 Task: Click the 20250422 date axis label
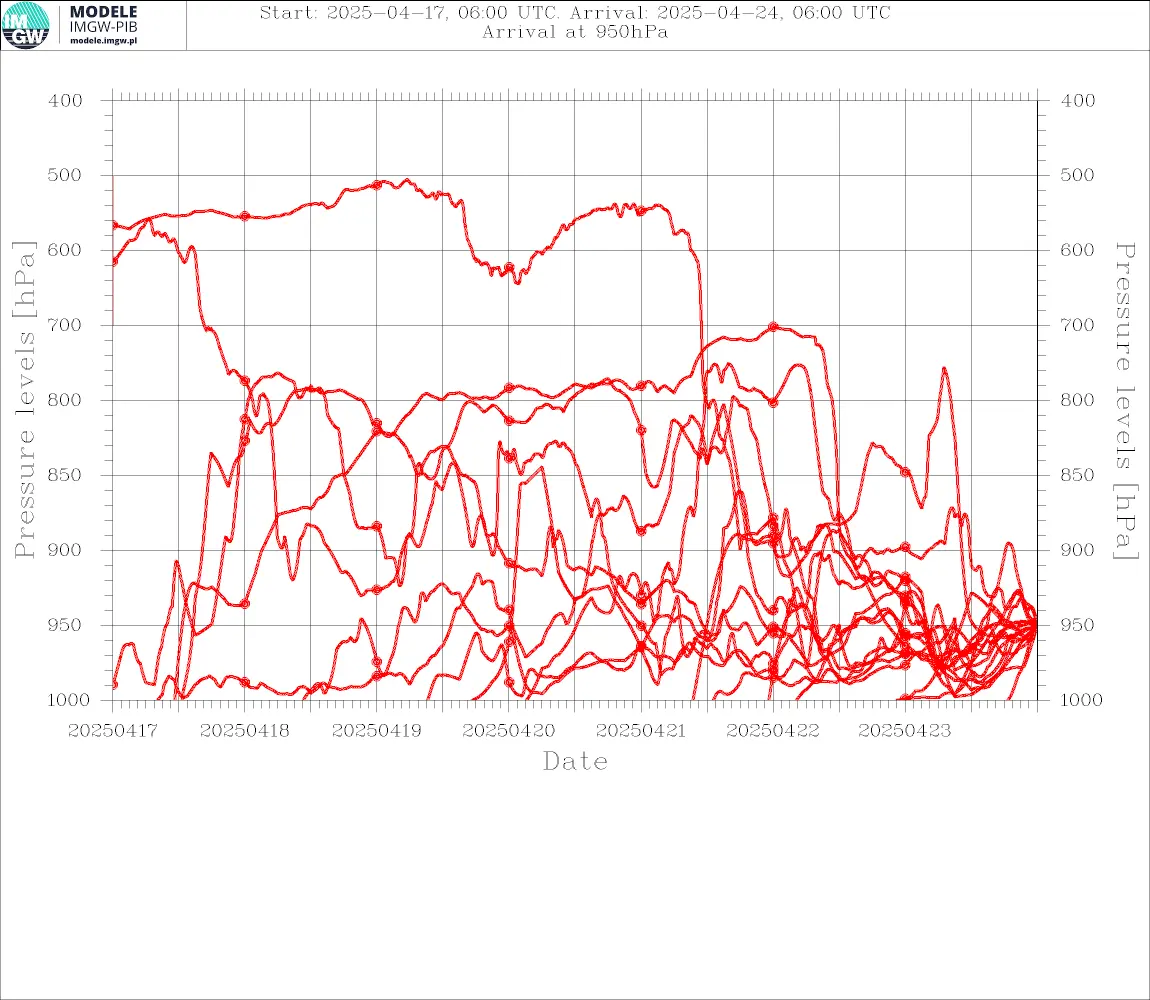pos(773,731)
